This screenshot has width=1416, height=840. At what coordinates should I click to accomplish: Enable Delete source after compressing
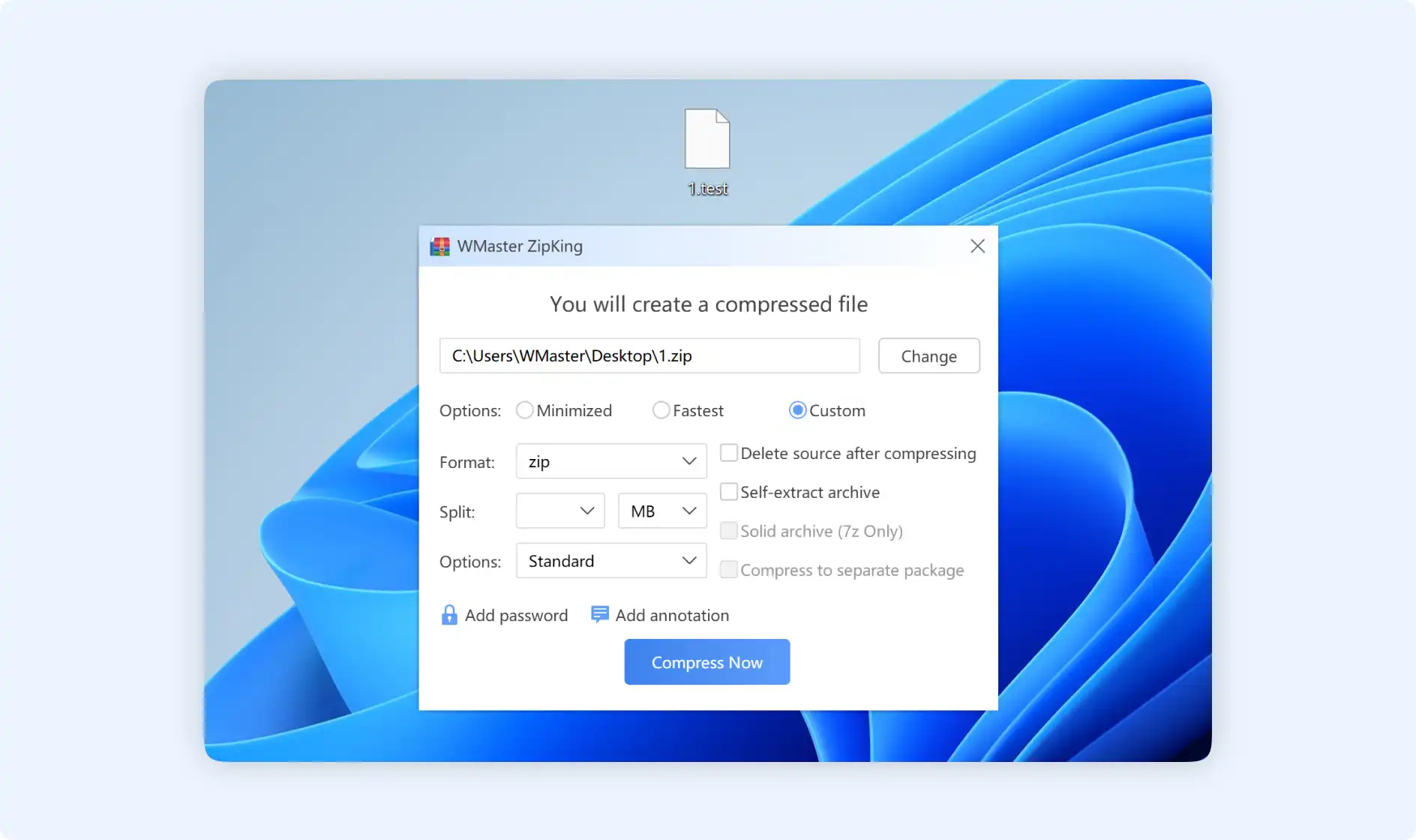pos(728,453)
